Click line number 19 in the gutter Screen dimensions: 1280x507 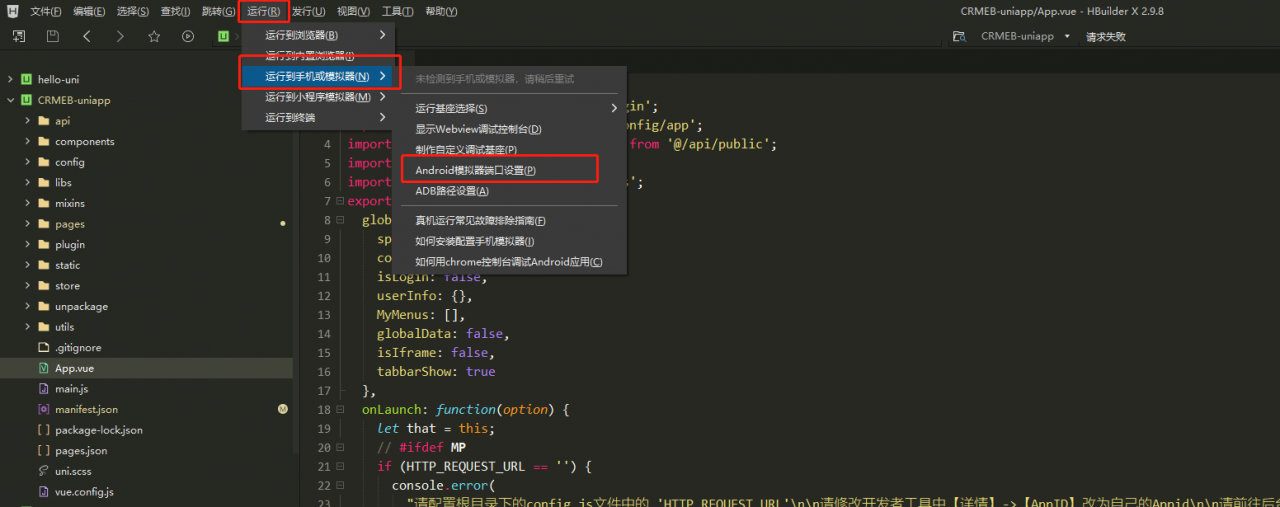click(323, 428)
